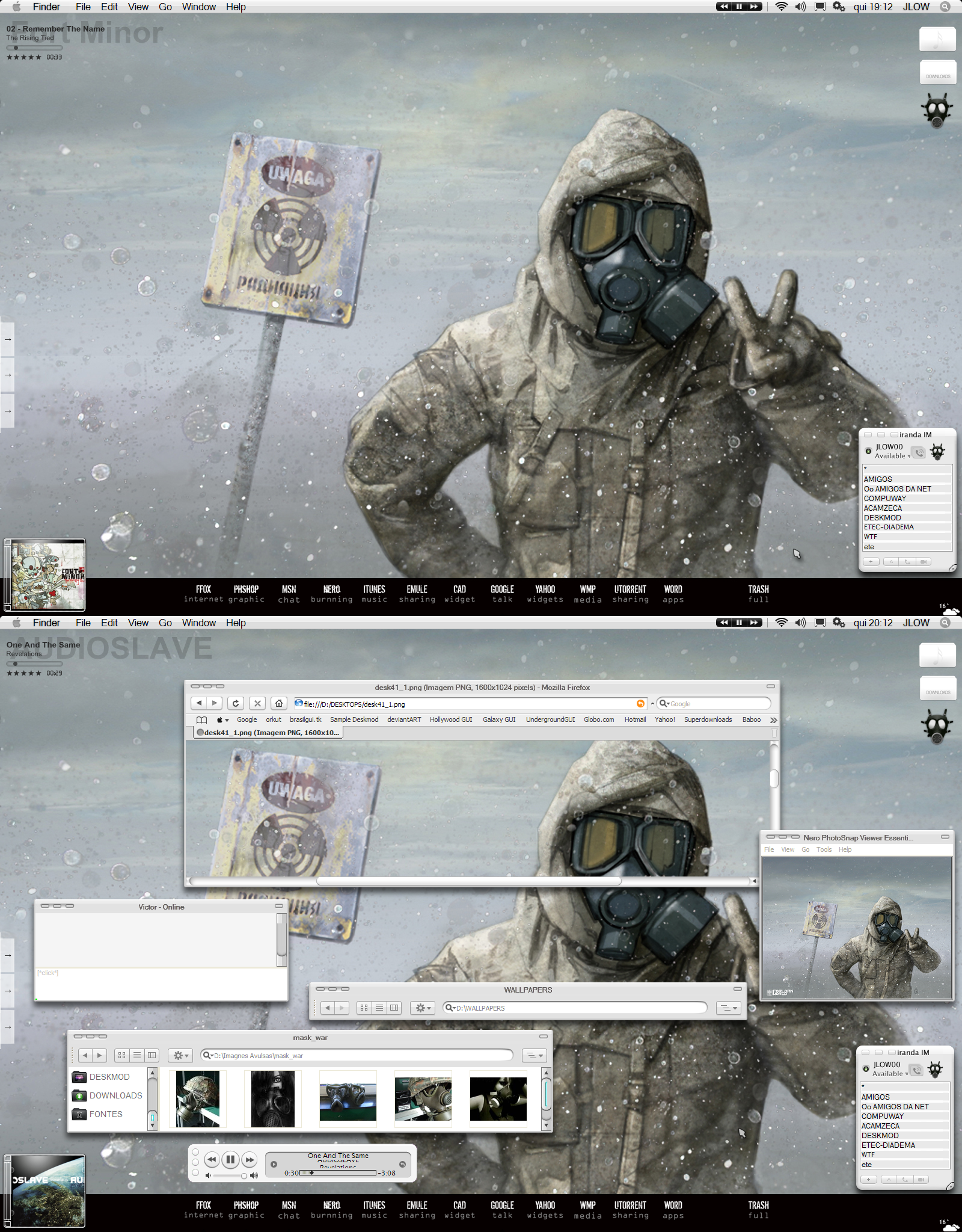Switch mask_war window to list view
The image size is (962, 1232).
point(137,1055)
